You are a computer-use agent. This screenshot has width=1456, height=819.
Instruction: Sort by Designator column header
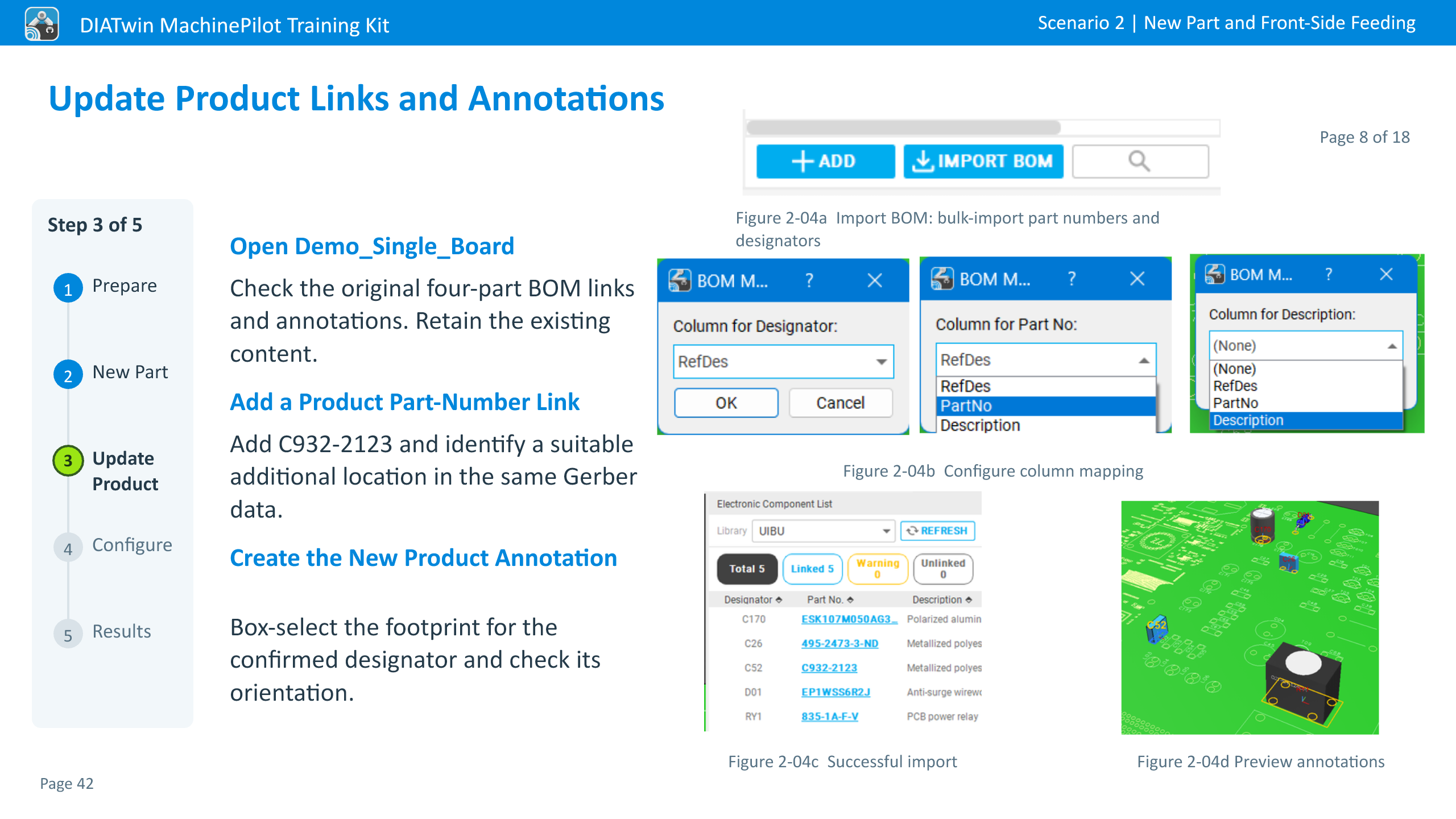(753, 600)
